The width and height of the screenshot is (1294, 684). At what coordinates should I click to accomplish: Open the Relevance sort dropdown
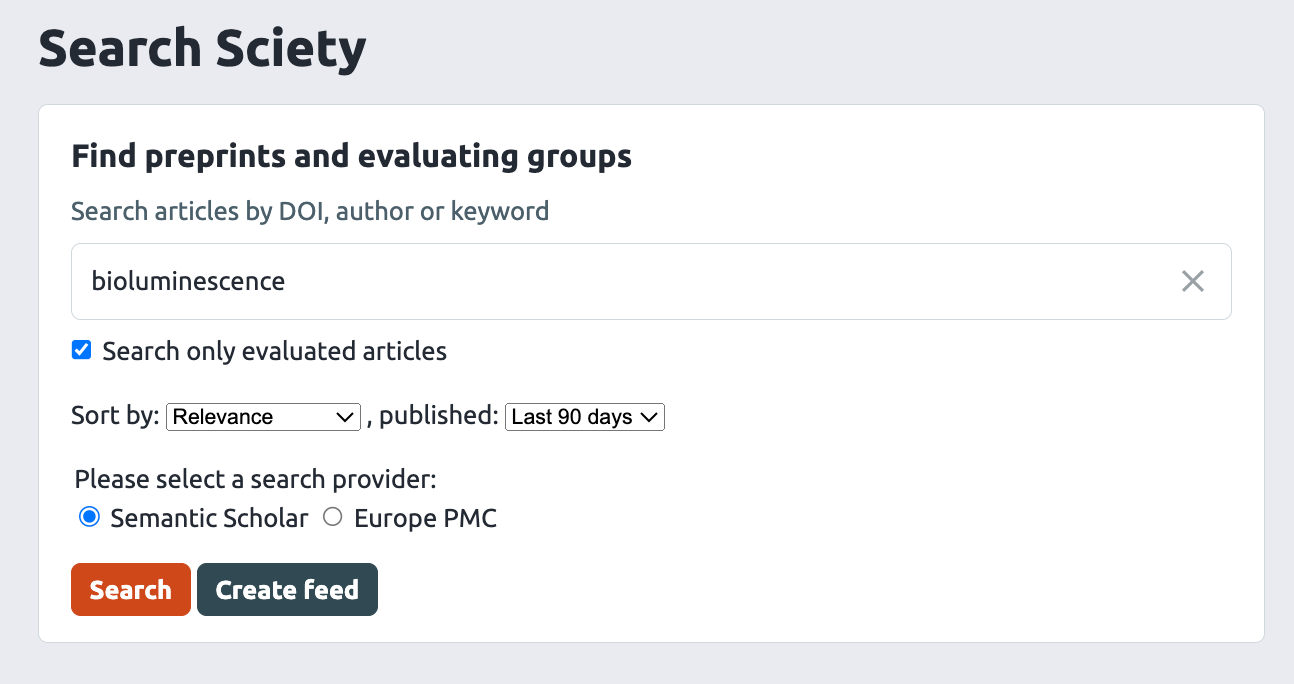point(263,417)
